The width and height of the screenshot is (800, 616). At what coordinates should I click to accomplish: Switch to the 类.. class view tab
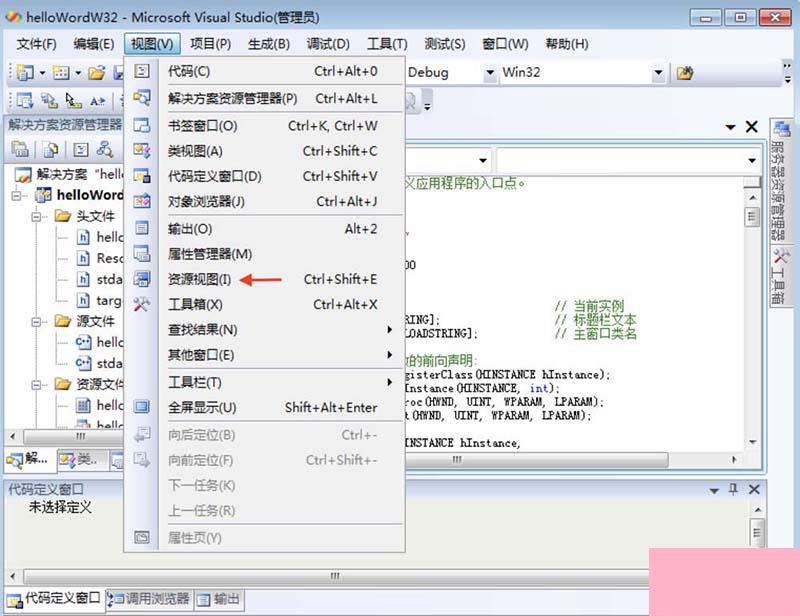click(82, 459)
